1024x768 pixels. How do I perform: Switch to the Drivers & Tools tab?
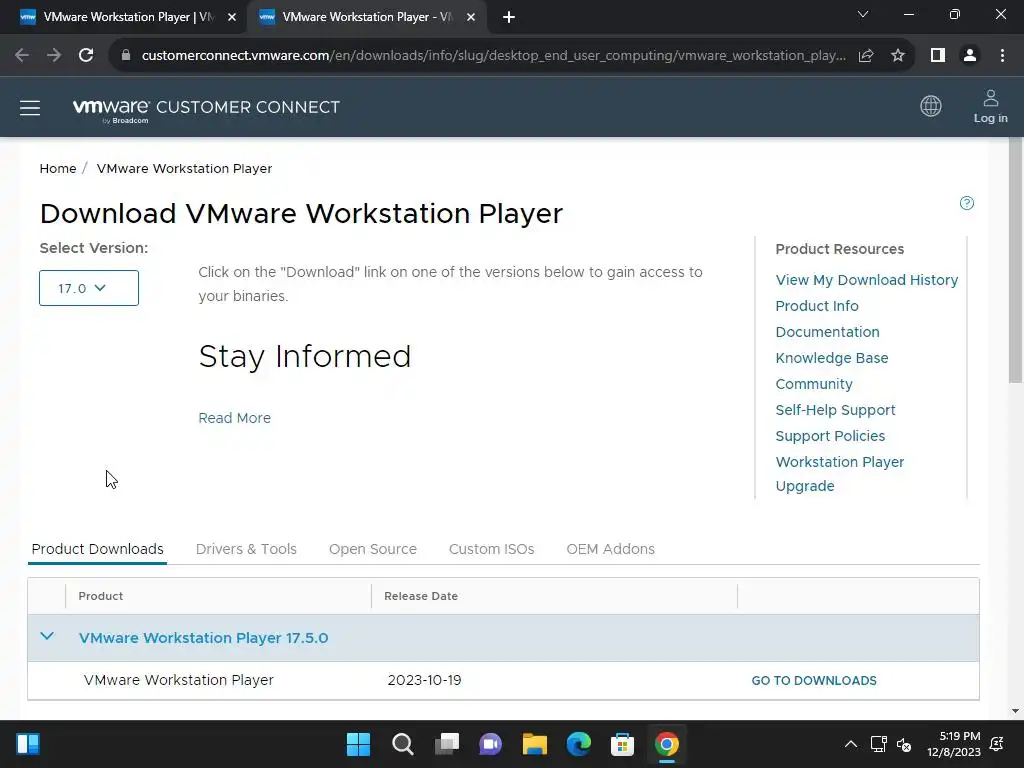tap(246, 549)
